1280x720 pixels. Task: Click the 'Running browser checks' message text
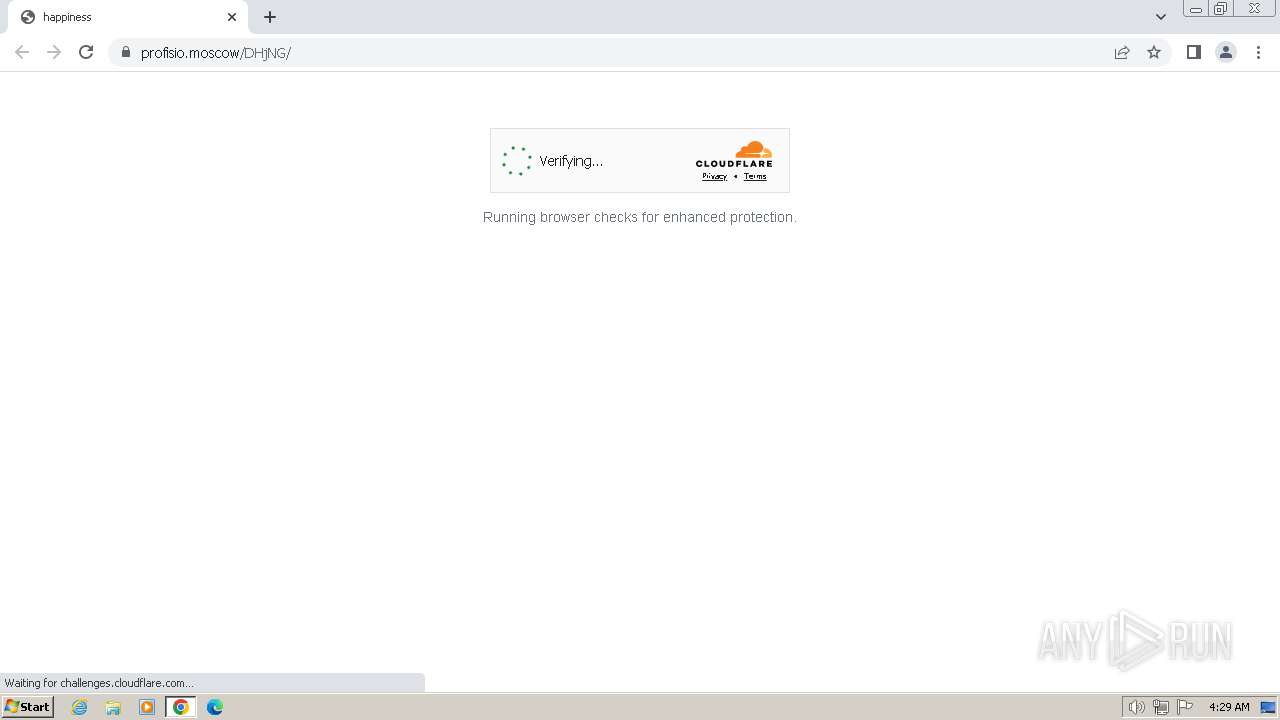[640, 217]
